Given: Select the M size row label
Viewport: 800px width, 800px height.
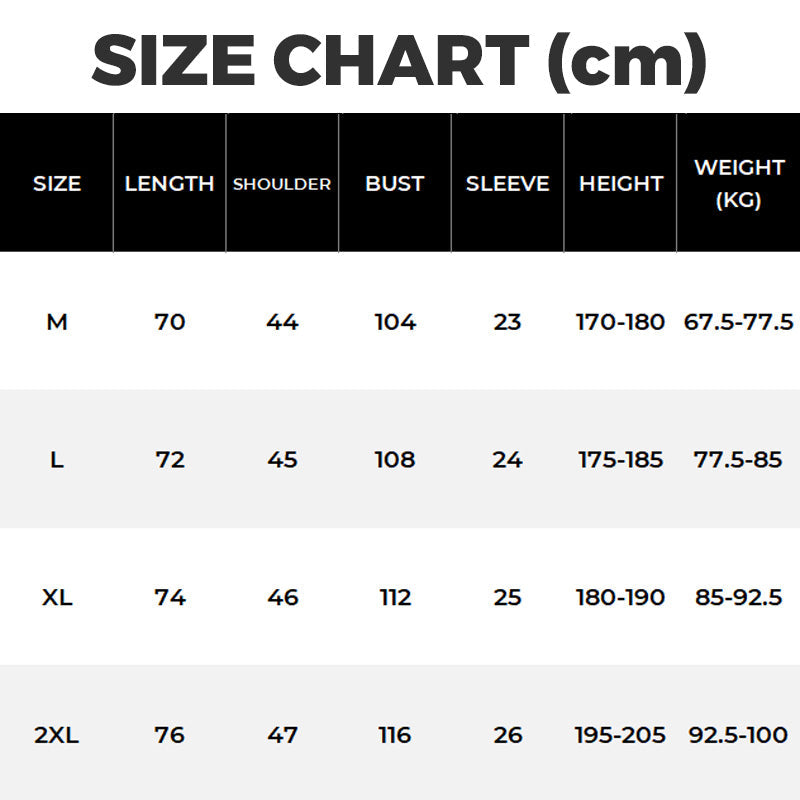Looking at the screenshot, I should 57,322.
